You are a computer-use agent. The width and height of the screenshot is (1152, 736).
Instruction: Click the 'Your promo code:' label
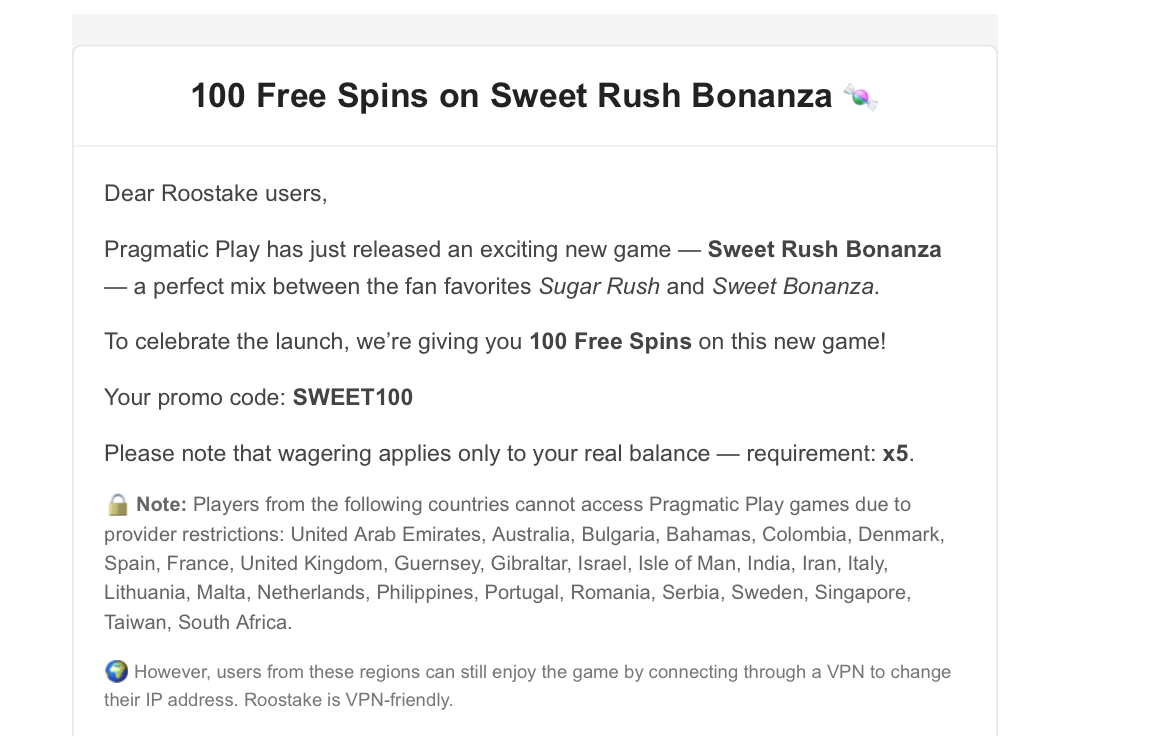pyautogui.click(x=195, y=397)
